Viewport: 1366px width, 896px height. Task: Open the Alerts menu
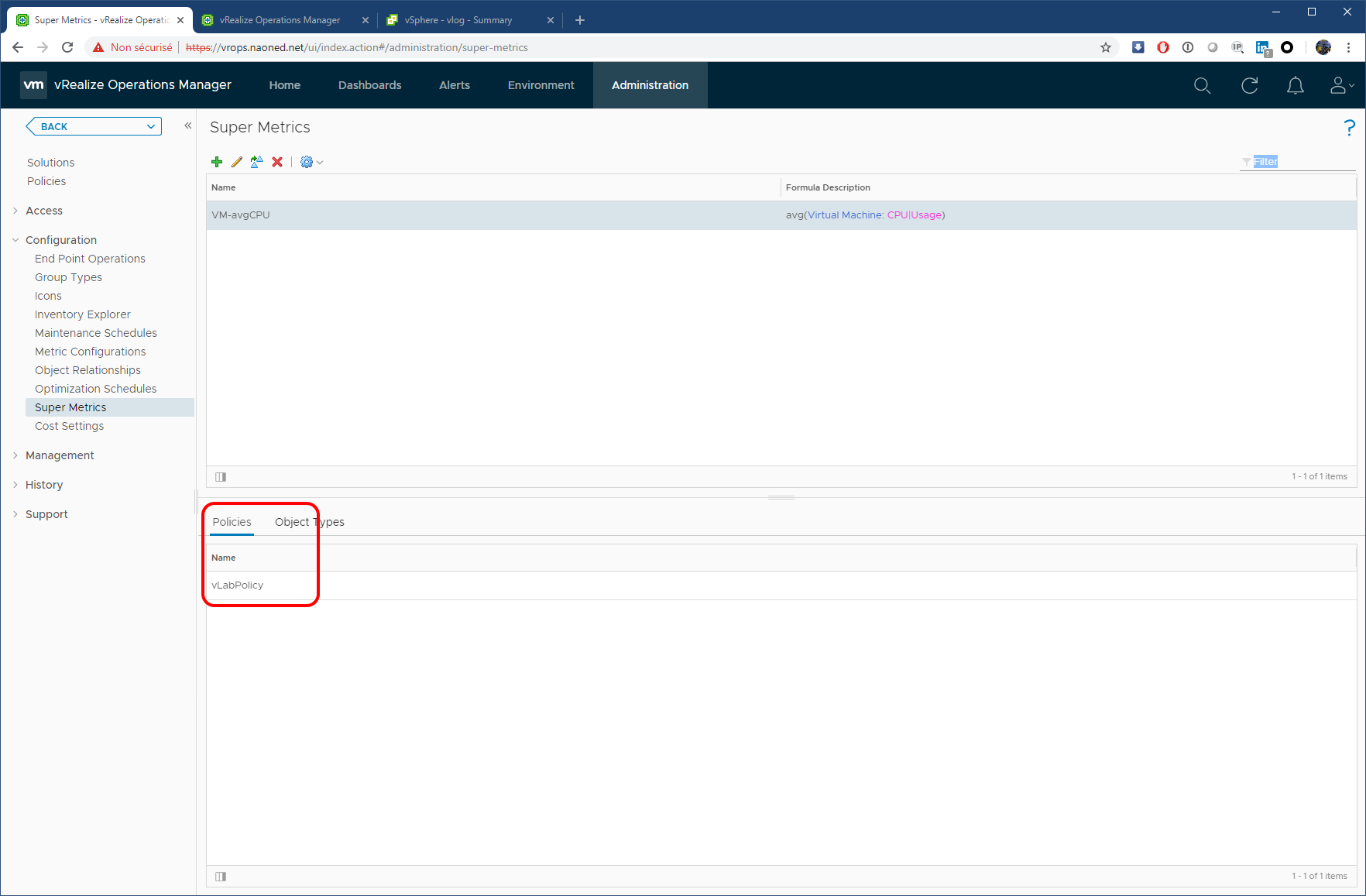click(x=455, y=85)
